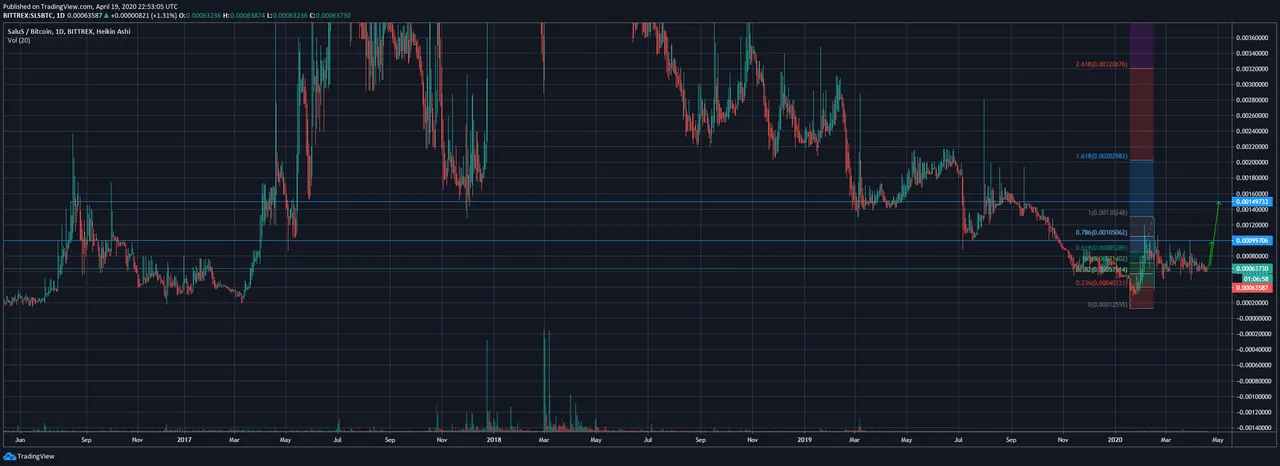The height and width of the screenshot is (466, 1280).
Task: Select the 1(0.00130248) Fibonacci level label
Action: coord(1107,213)
